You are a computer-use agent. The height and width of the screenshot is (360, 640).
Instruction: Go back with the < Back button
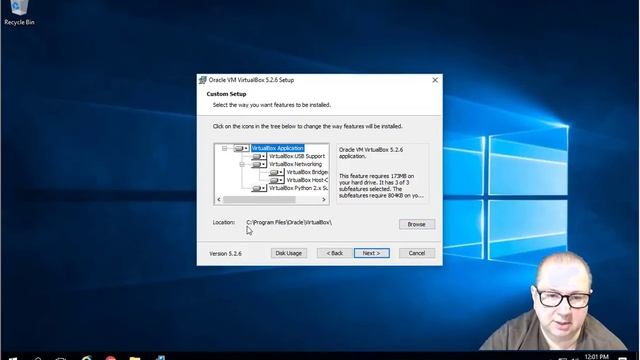coord(335,253)
